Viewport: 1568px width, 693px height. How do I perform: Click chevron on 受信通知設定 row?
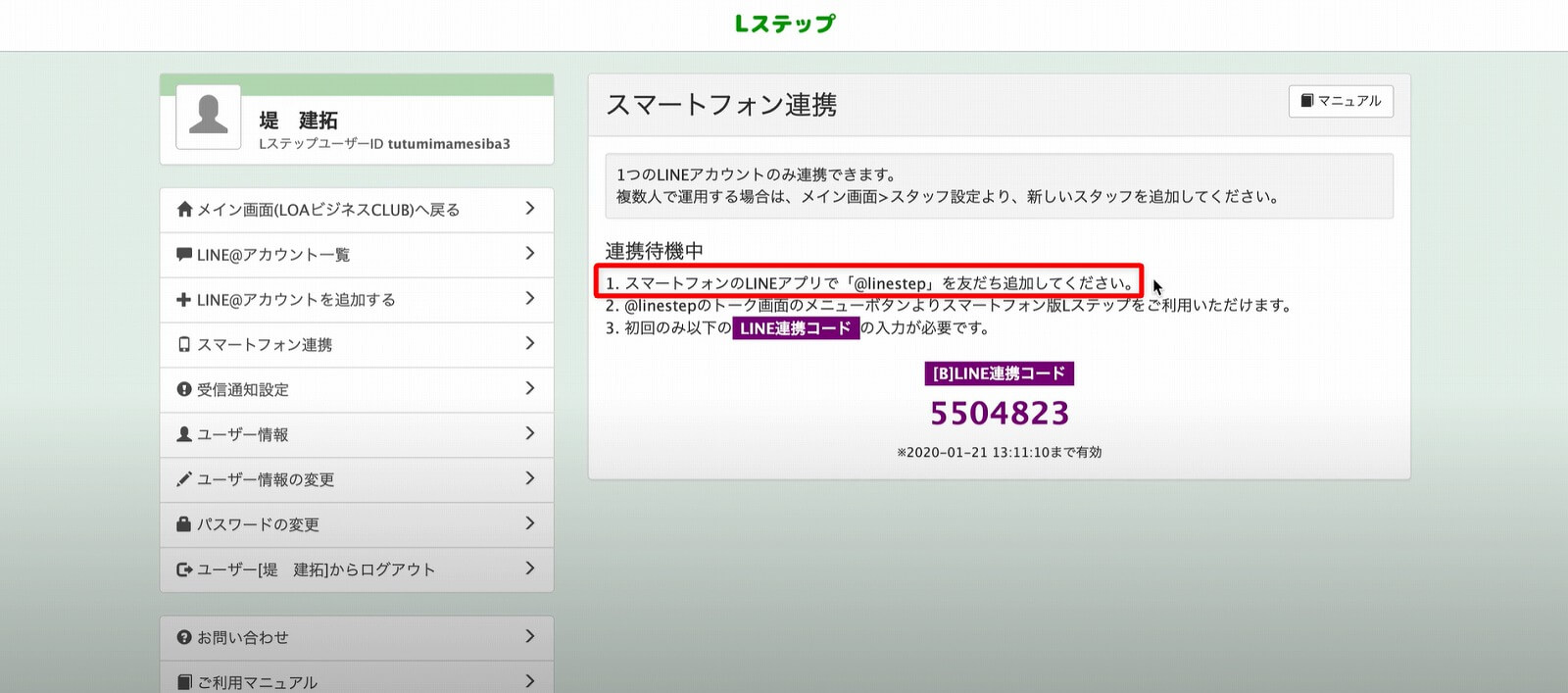click(530, 388)
